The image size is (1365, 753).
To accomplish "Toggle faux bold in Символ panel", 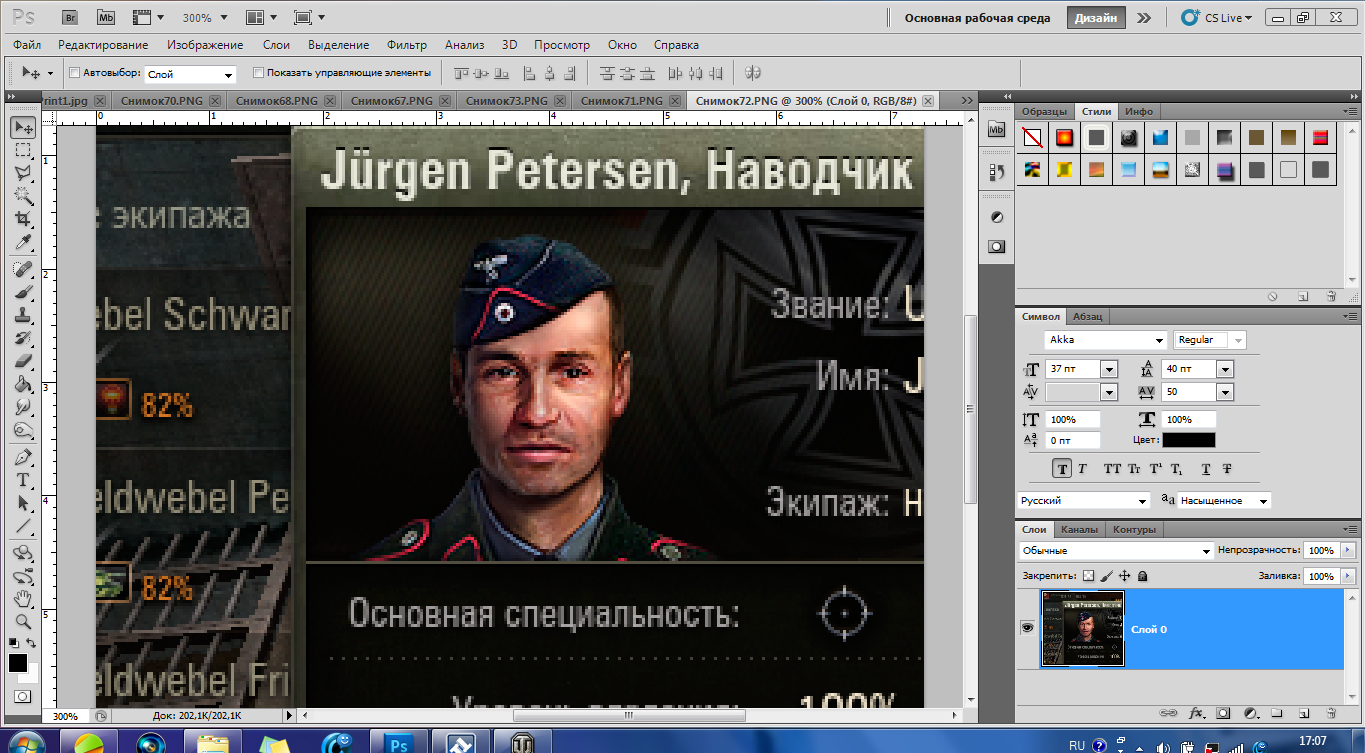I will (x=1062, y=468).
